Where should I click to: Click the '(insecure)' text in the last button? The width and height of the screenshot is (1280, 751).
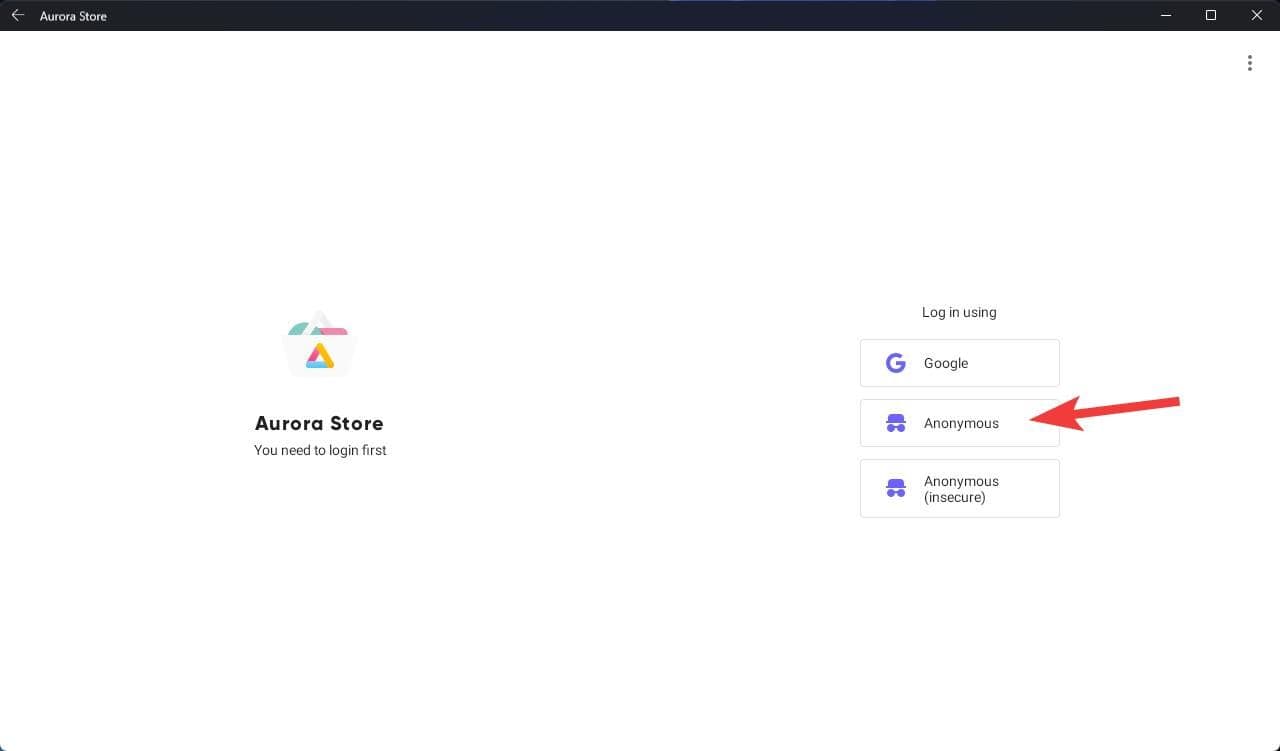tap(954, 497)
